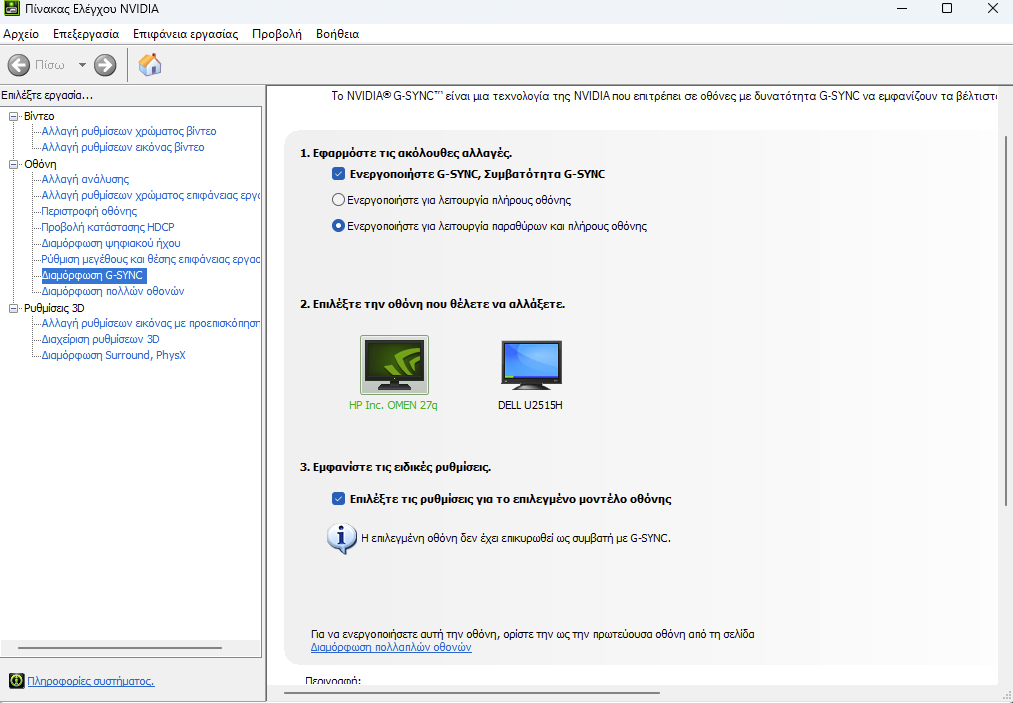Open Περιστροφή οθόνης page

tap(89, 211)
